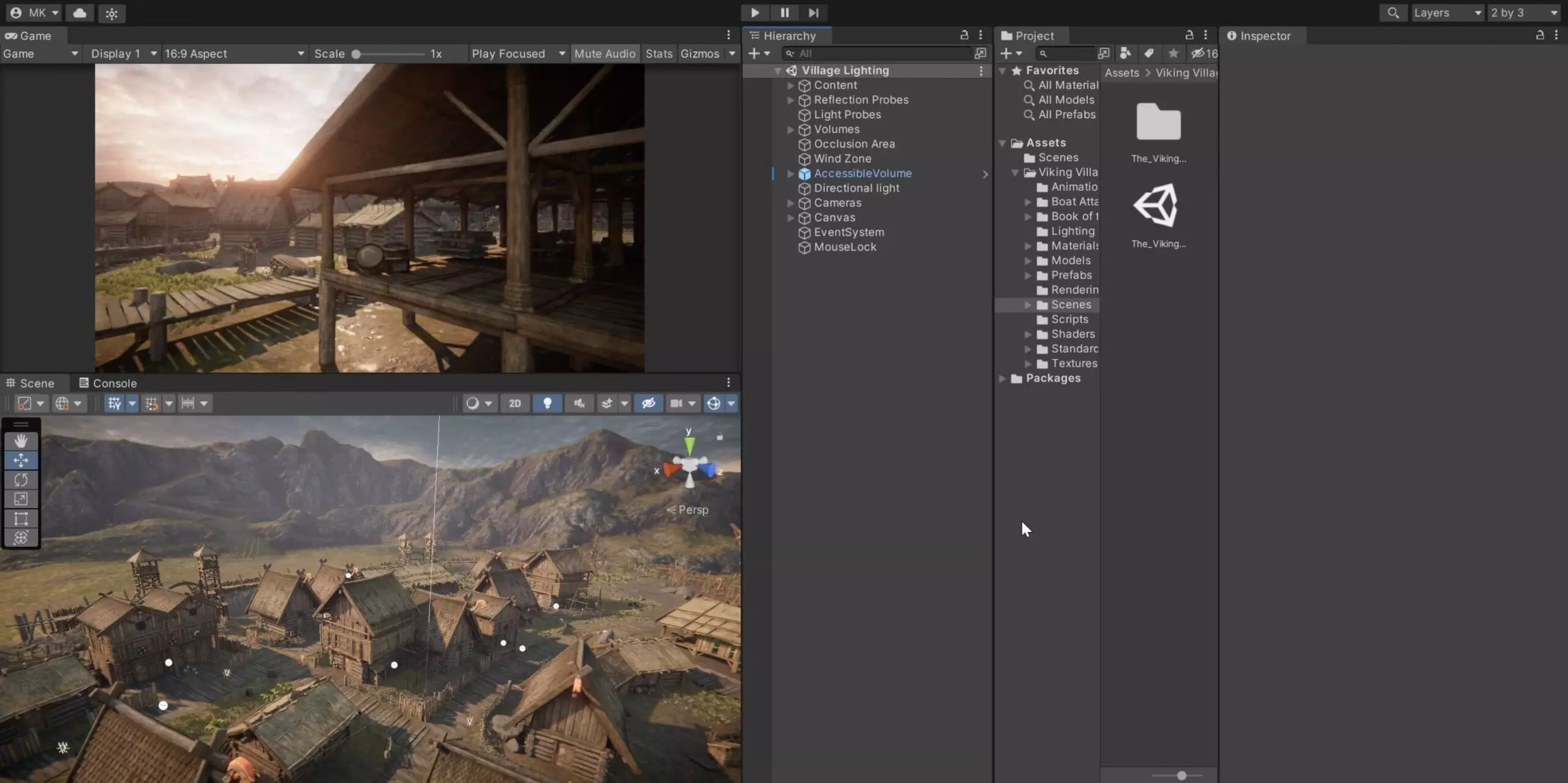
Task: Click the search-by-type icon in Project window
Action: (1125, 53)
